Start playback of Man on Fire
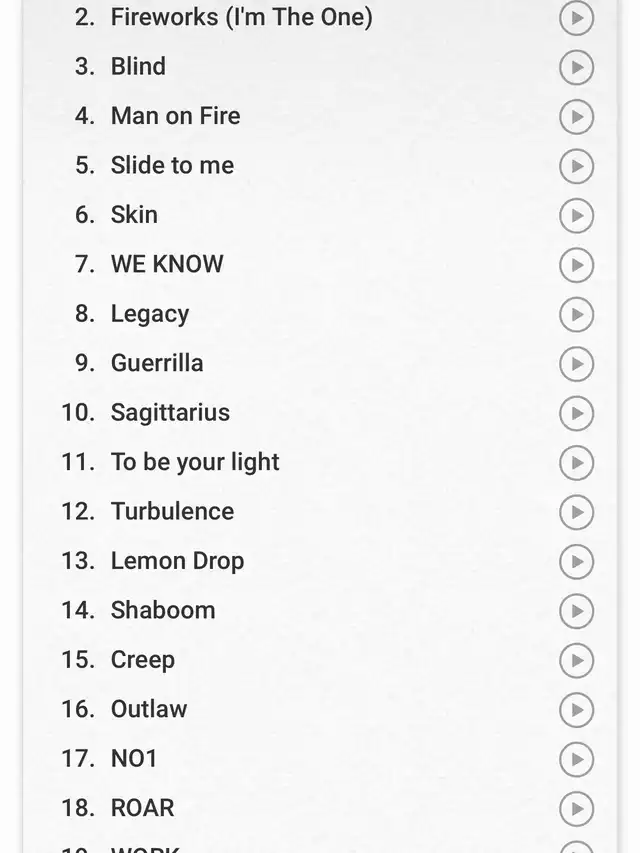Image resolution: width=640 pixels, height=853 pixels. click(x=576, y=116)
